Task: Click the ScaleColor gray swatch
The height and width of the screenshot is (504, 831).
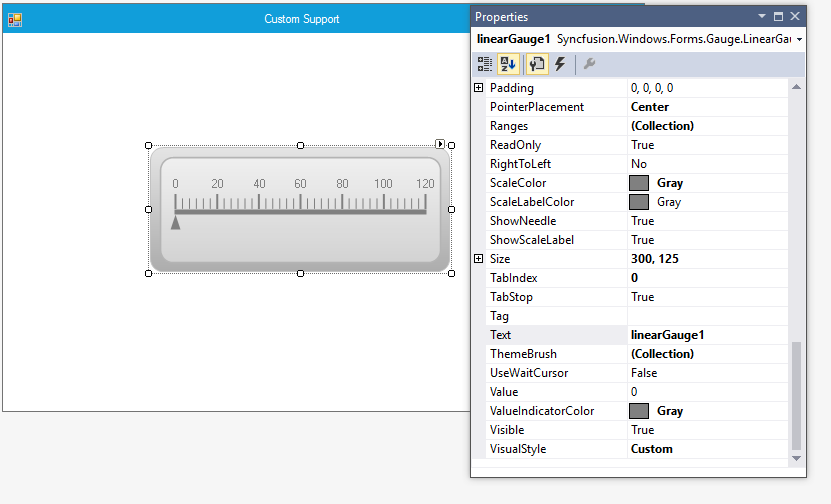Action: tap(639, 183)
